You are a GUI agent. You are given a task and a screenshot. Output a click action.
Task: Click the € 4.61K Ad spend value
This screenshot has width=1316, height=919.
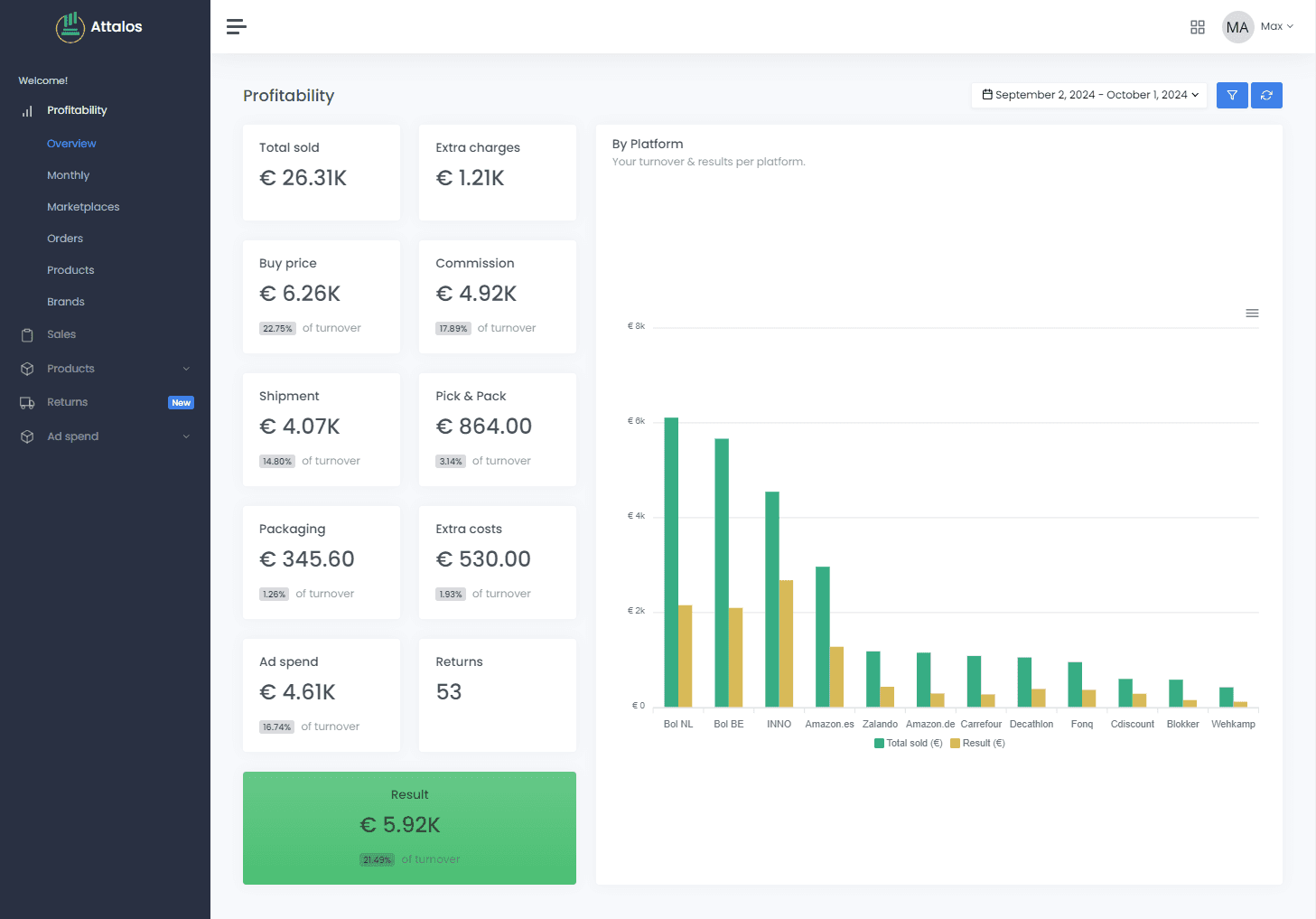(x=297, y=692)
